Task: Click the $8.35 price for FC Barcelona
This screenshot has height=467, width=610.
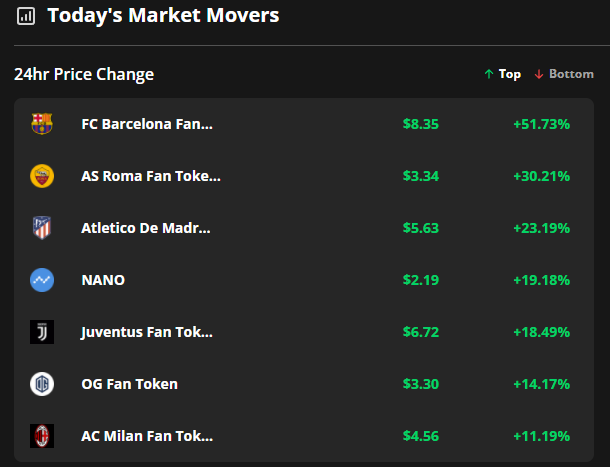Action: (x=420, y=124)
